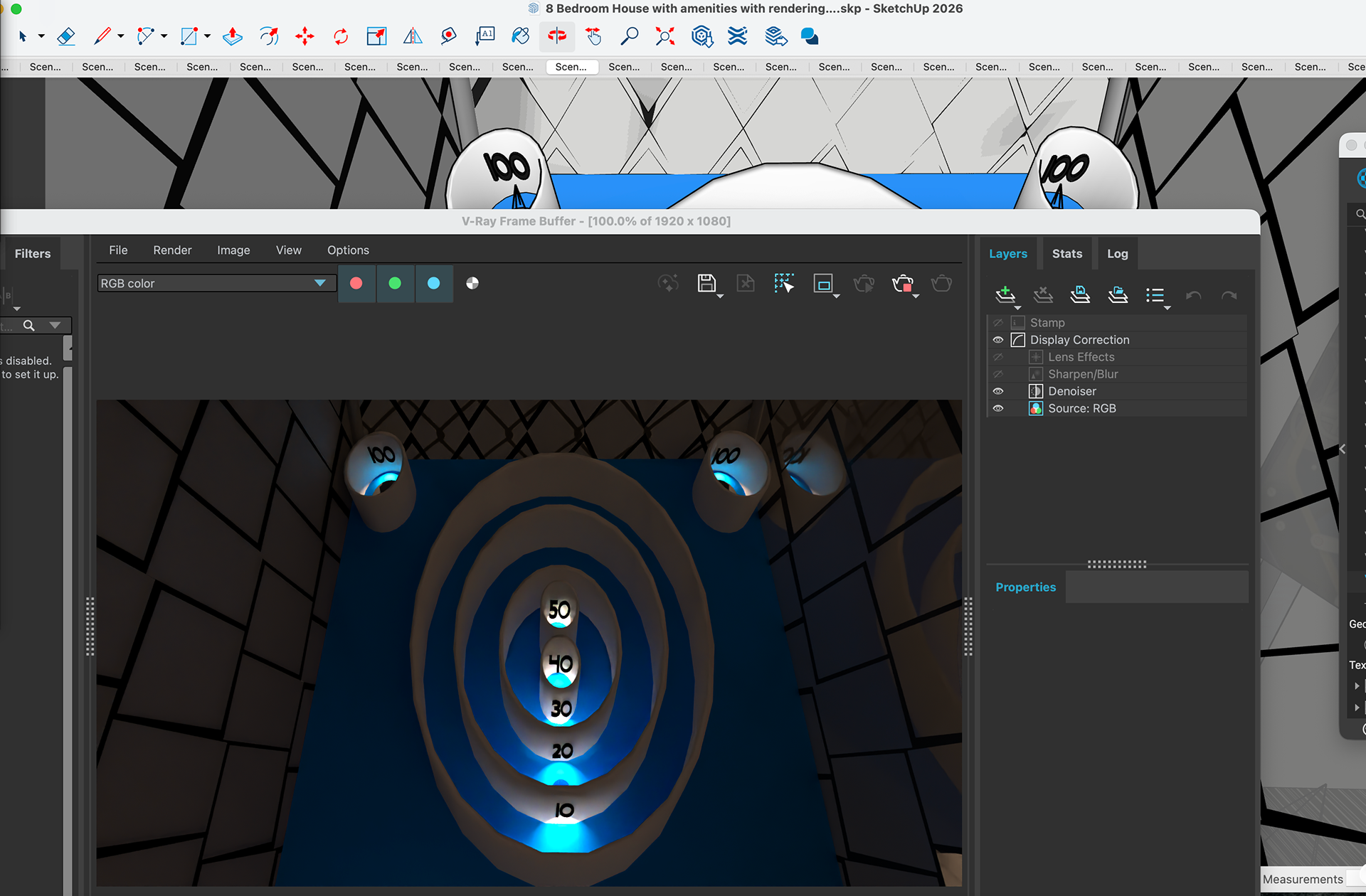Activate the Zoom Extents tool
Image resolution: width=1366 pixels, height=896 pixels.
pos(665,36)
